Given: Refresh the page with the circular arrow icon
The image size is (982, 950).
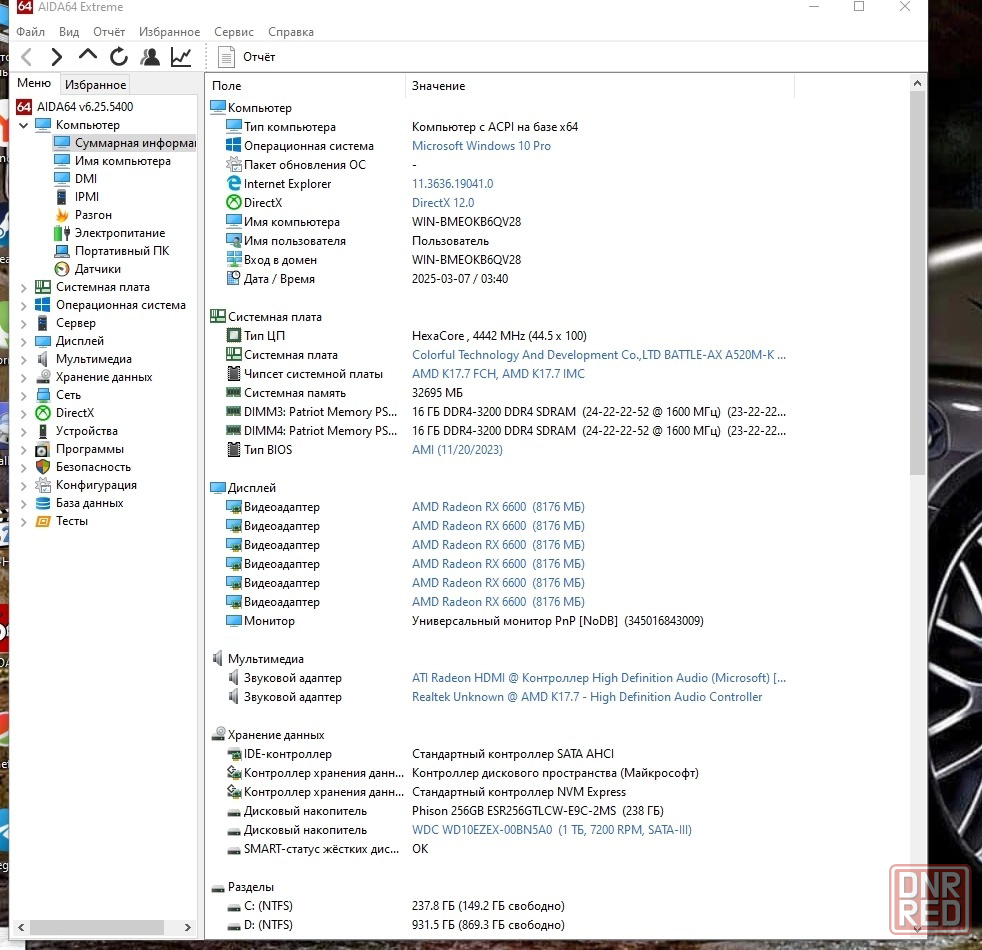Looking at the screenshot, I should pyautogui.click(x=118, y=57).
